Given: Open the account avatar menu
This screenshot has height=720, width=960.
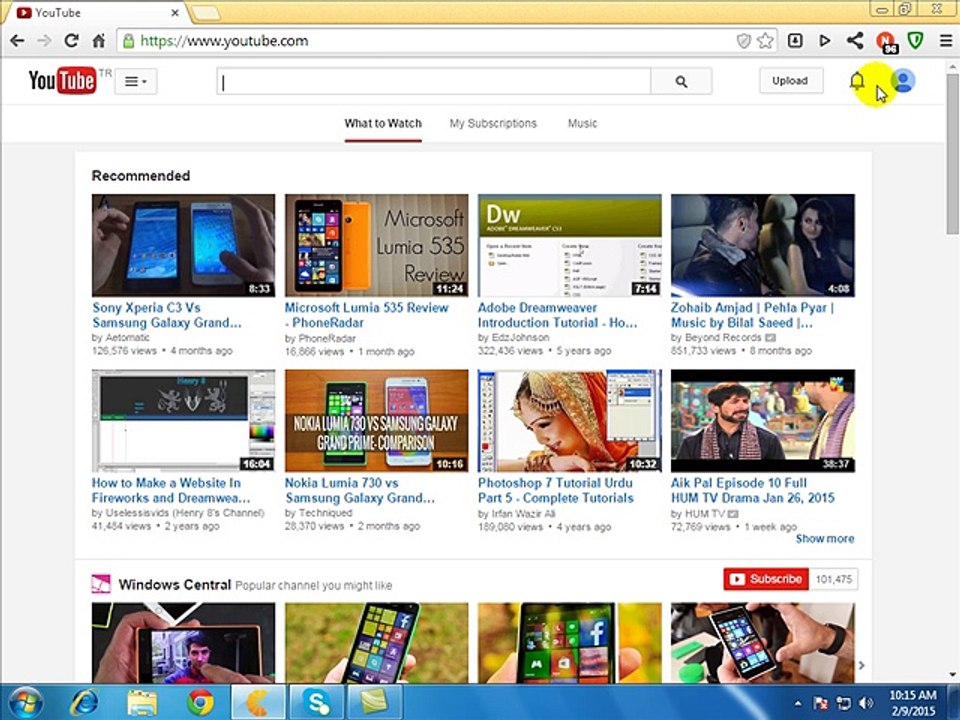Looking at the screenshot, I should (902, 81).
